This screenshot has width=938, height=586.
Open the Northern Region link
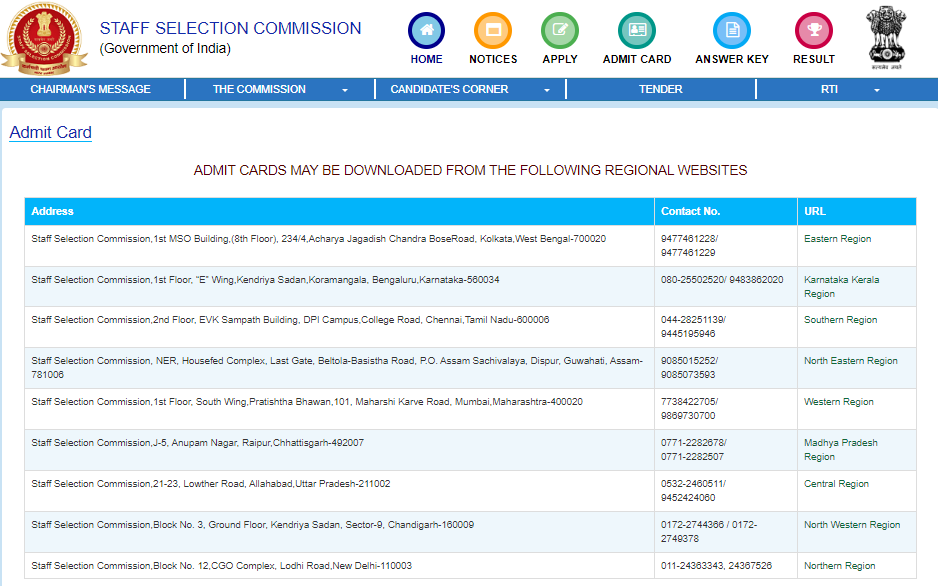(x=839, y=566)
